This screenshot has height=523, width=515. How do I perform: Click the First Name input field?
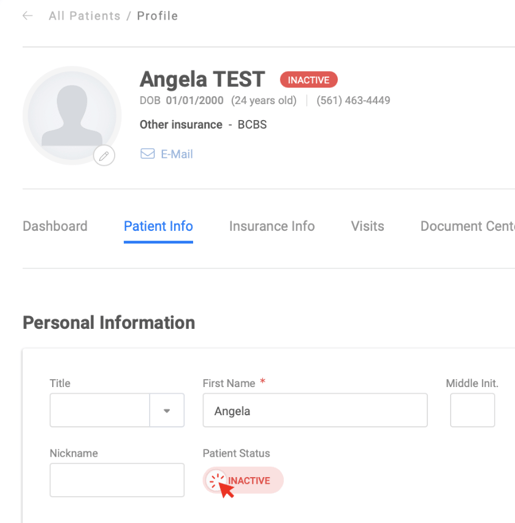pyautogui.click(x=315, y=410)
